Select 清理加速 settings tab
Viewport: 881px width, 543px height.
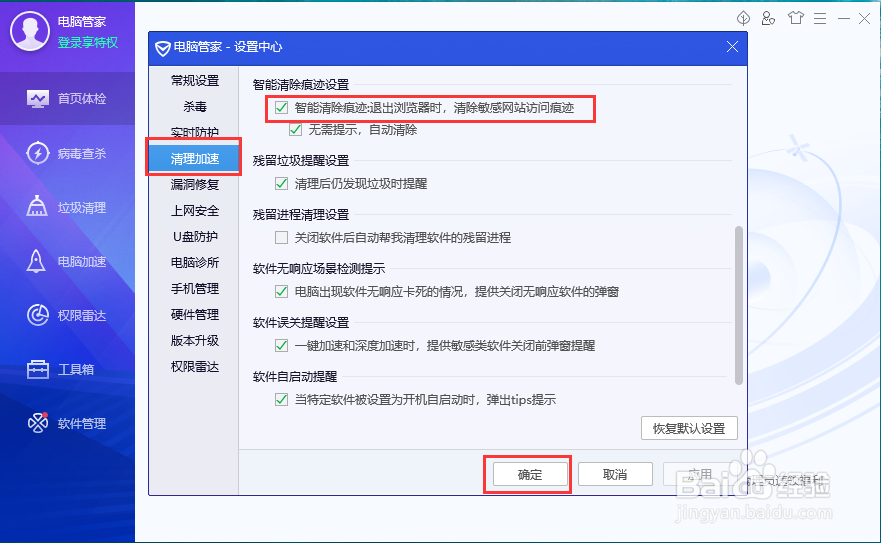pos(194,159)
